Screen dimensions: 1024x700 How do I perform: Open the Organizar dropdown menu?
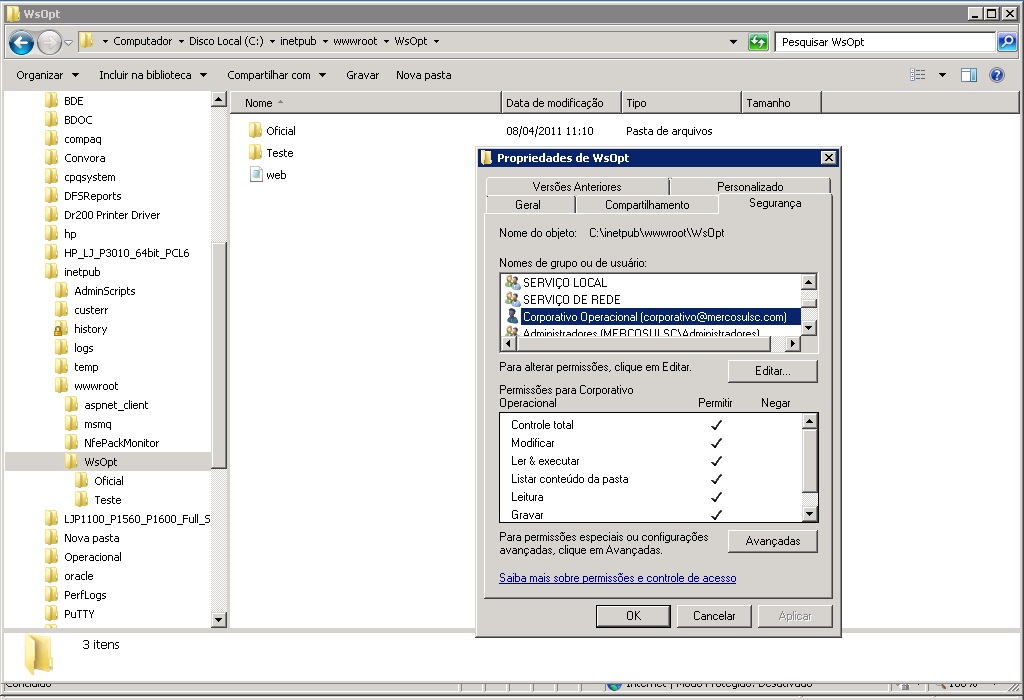click(47, 75)
